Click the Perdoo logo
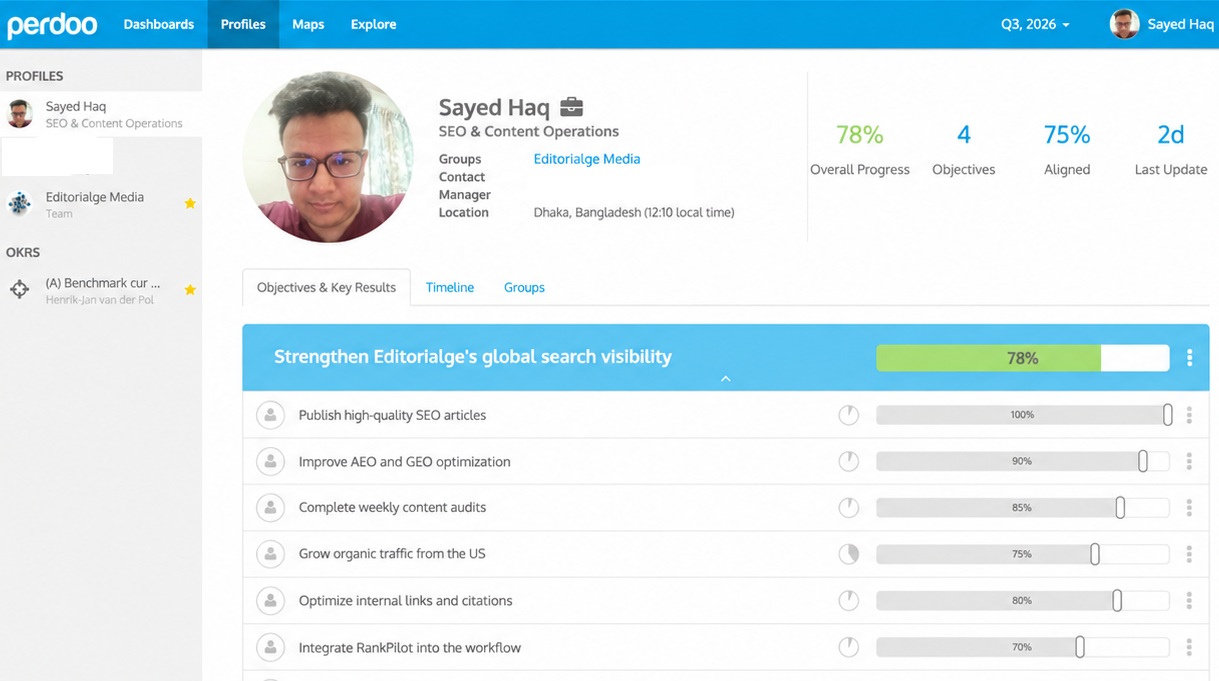This screenshot has height=681, width=1219. click(52, 24)
